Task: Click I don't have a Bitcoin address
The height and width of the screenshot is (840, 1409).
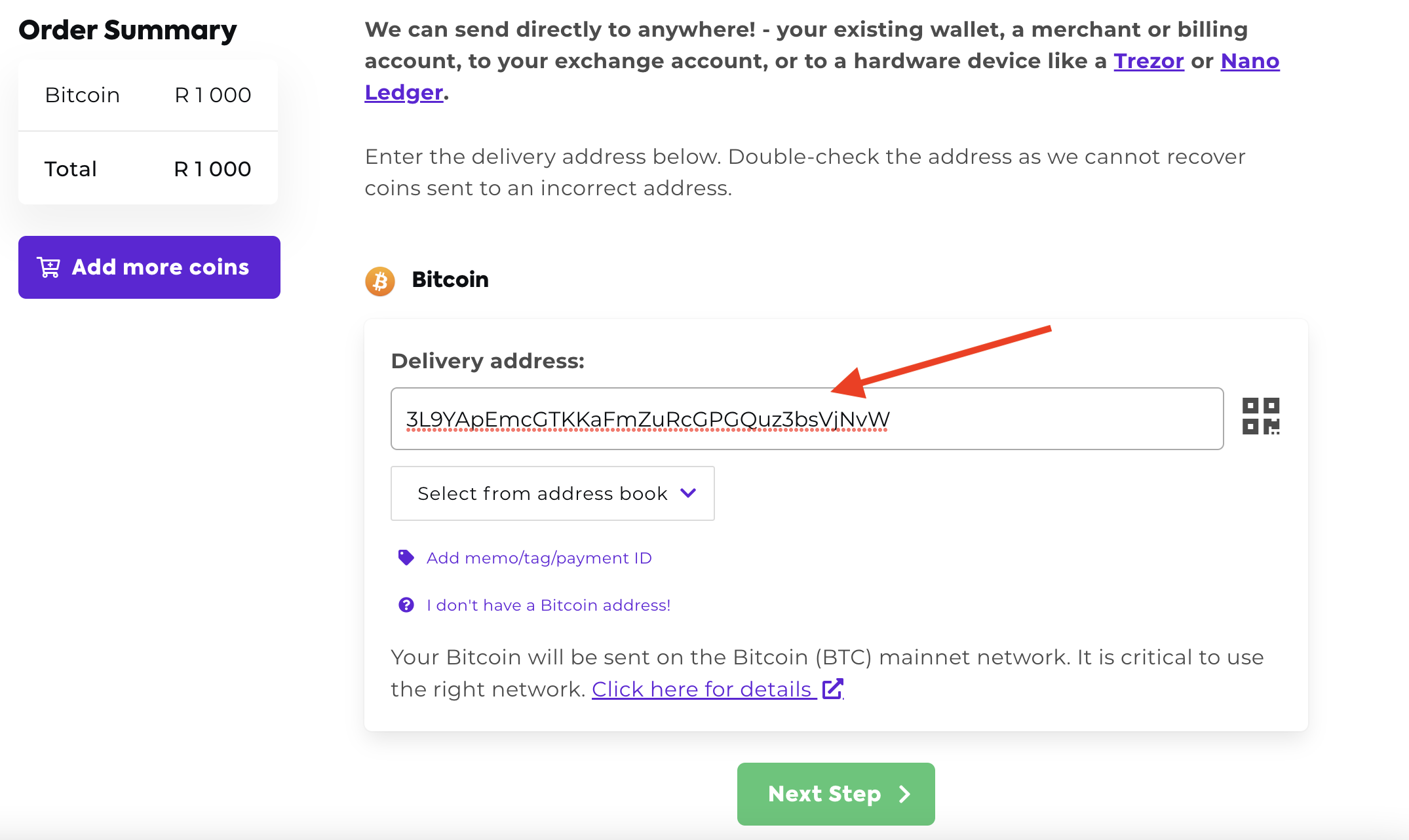Action: (549, 605)
